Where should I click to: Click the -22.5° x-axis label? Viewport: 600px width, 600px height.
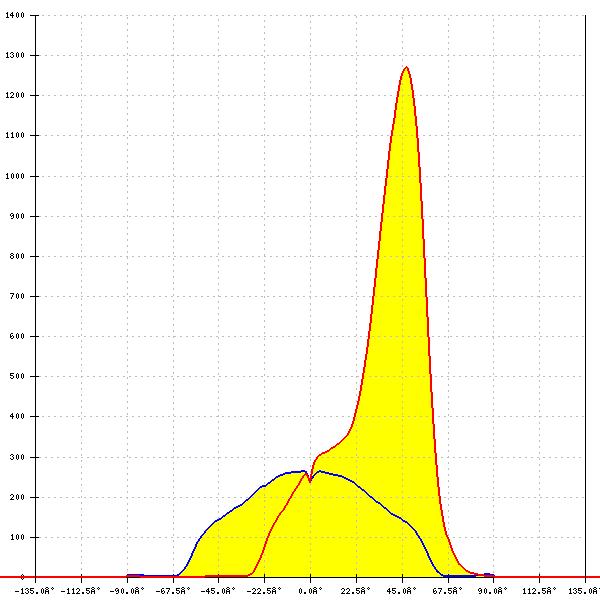pos(264,591)
